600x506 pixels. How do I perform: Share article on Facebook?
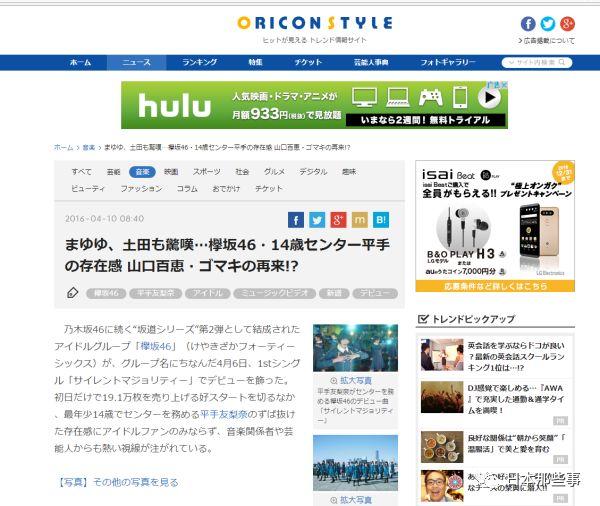296,220
